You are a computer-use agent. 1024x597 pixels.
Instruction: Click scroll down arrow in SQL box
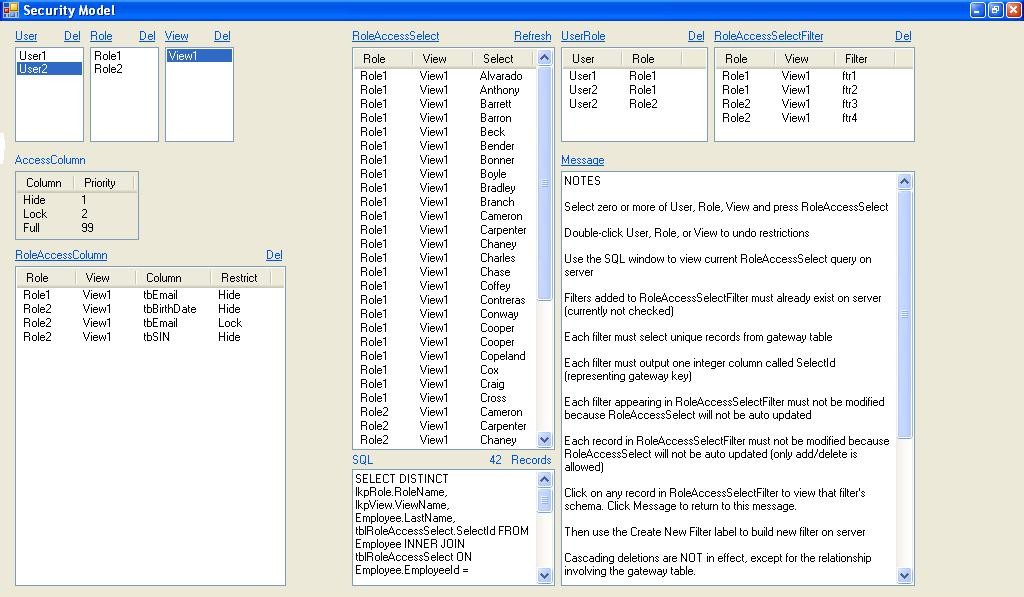tap(545, 575)
